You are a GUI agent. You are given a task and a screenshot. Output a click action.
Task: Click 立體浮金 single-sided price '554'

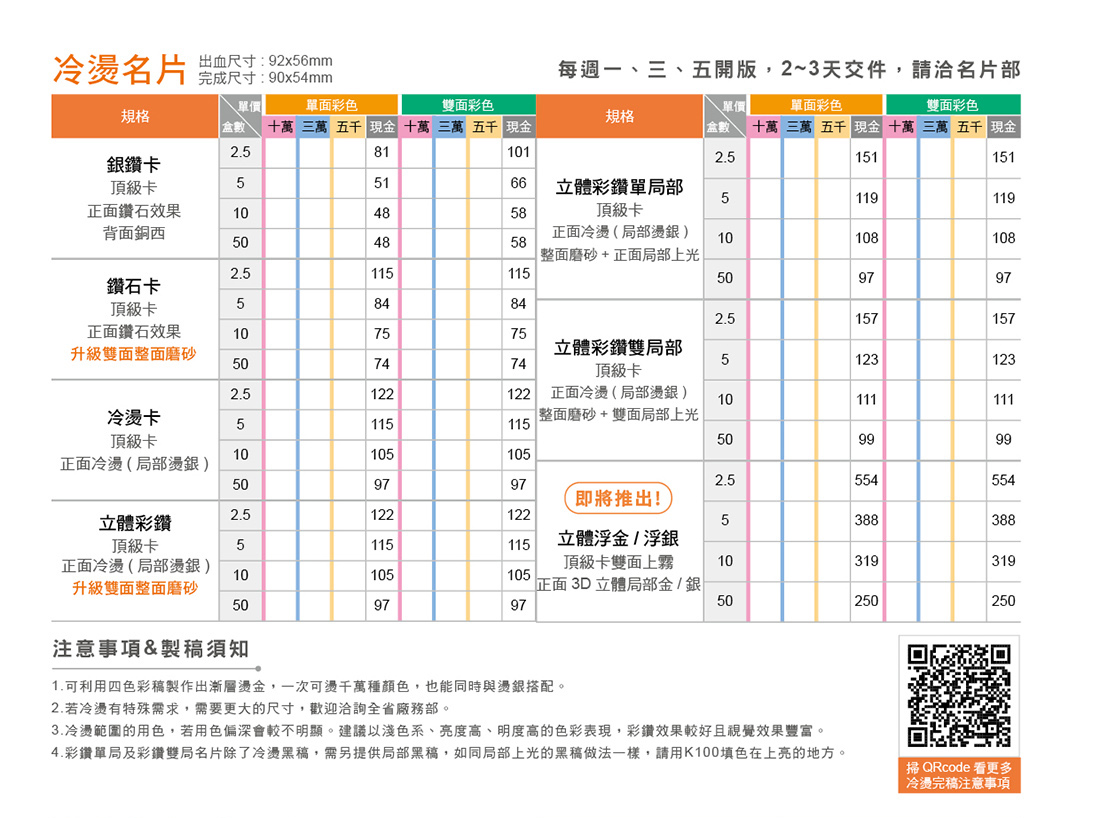tap(866, 481)
